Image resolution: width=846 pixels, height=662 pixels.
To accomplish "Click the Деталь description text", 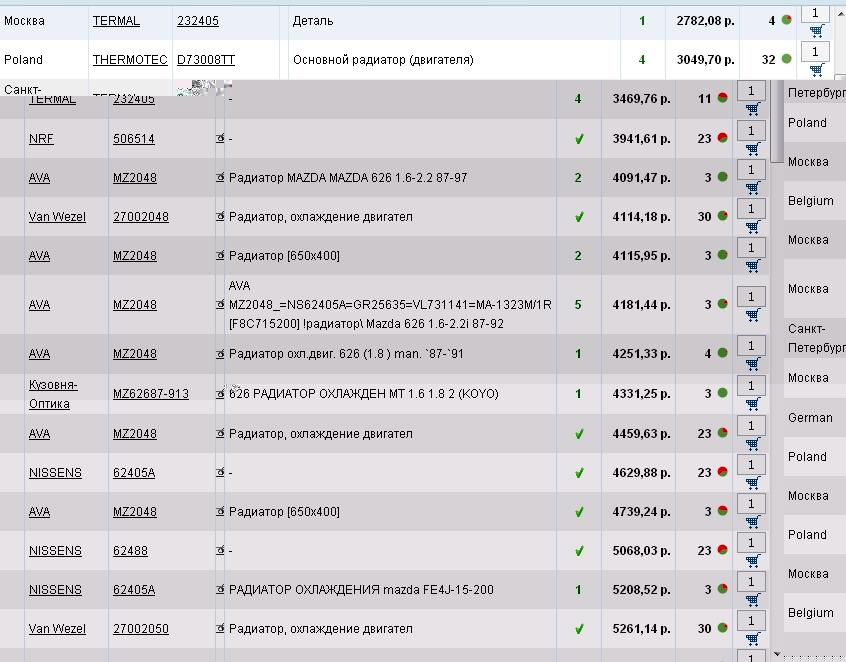I will (x=313, y=21).
